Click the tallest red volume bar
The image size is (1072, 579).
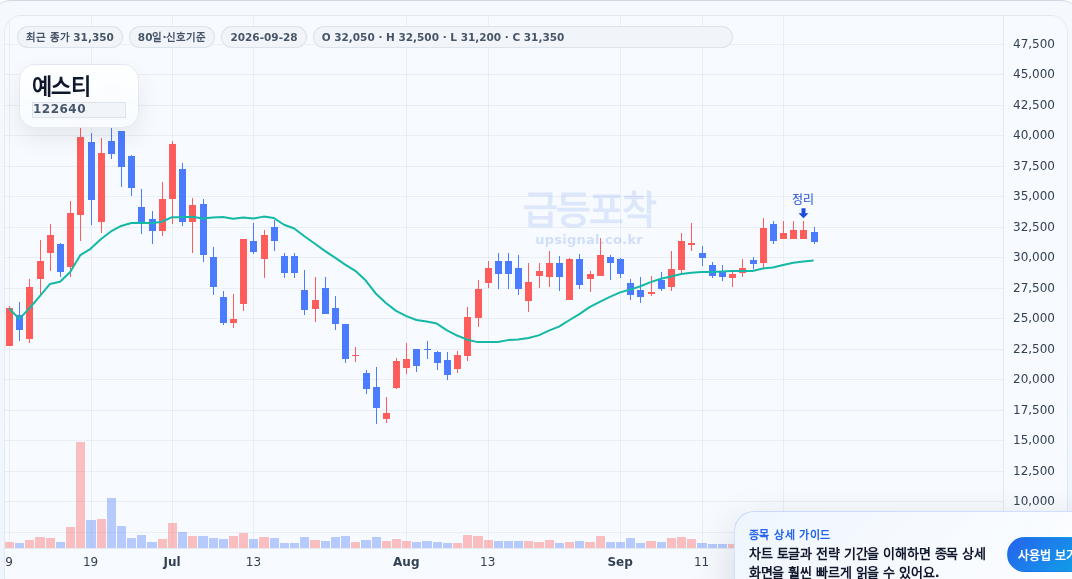pos(81,495)
